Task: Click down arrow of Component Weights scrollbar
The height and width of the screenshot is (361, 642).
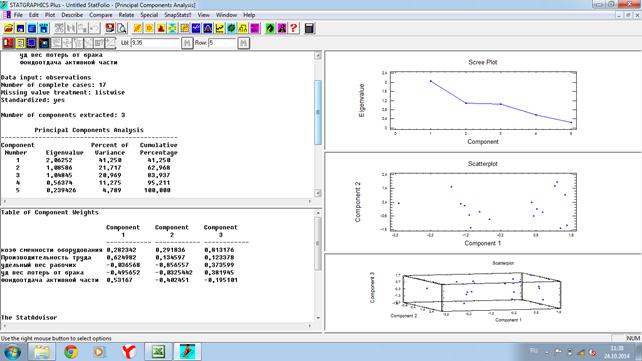Action: pyautogui.click(x=318, y=318)
